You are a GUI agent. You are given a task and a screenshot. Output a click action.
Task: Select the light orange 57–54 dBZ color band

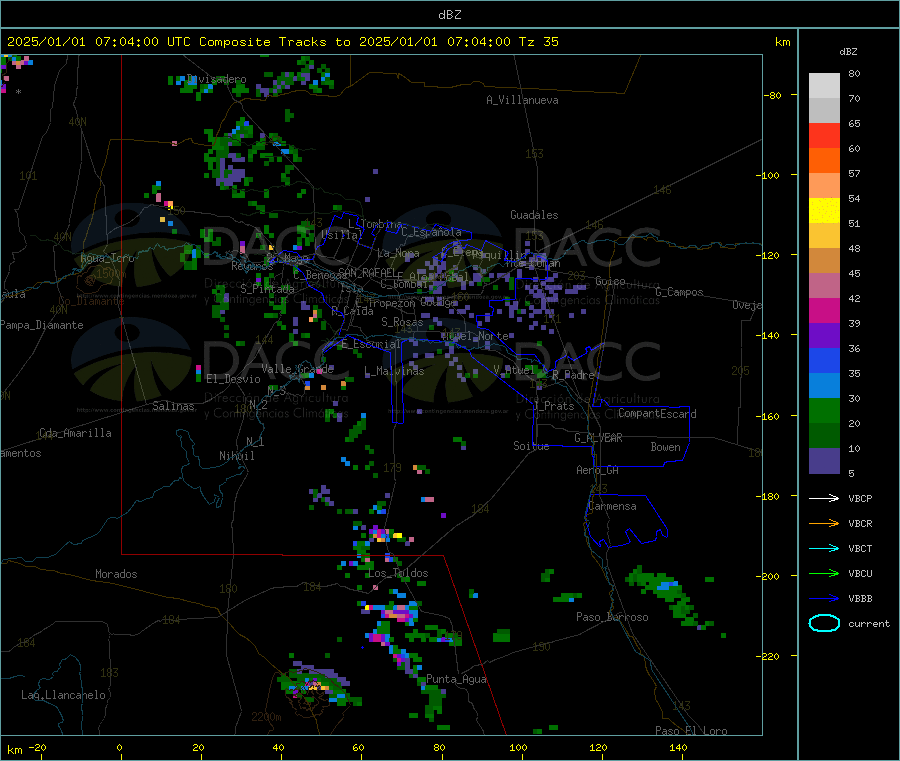point(824,186)
